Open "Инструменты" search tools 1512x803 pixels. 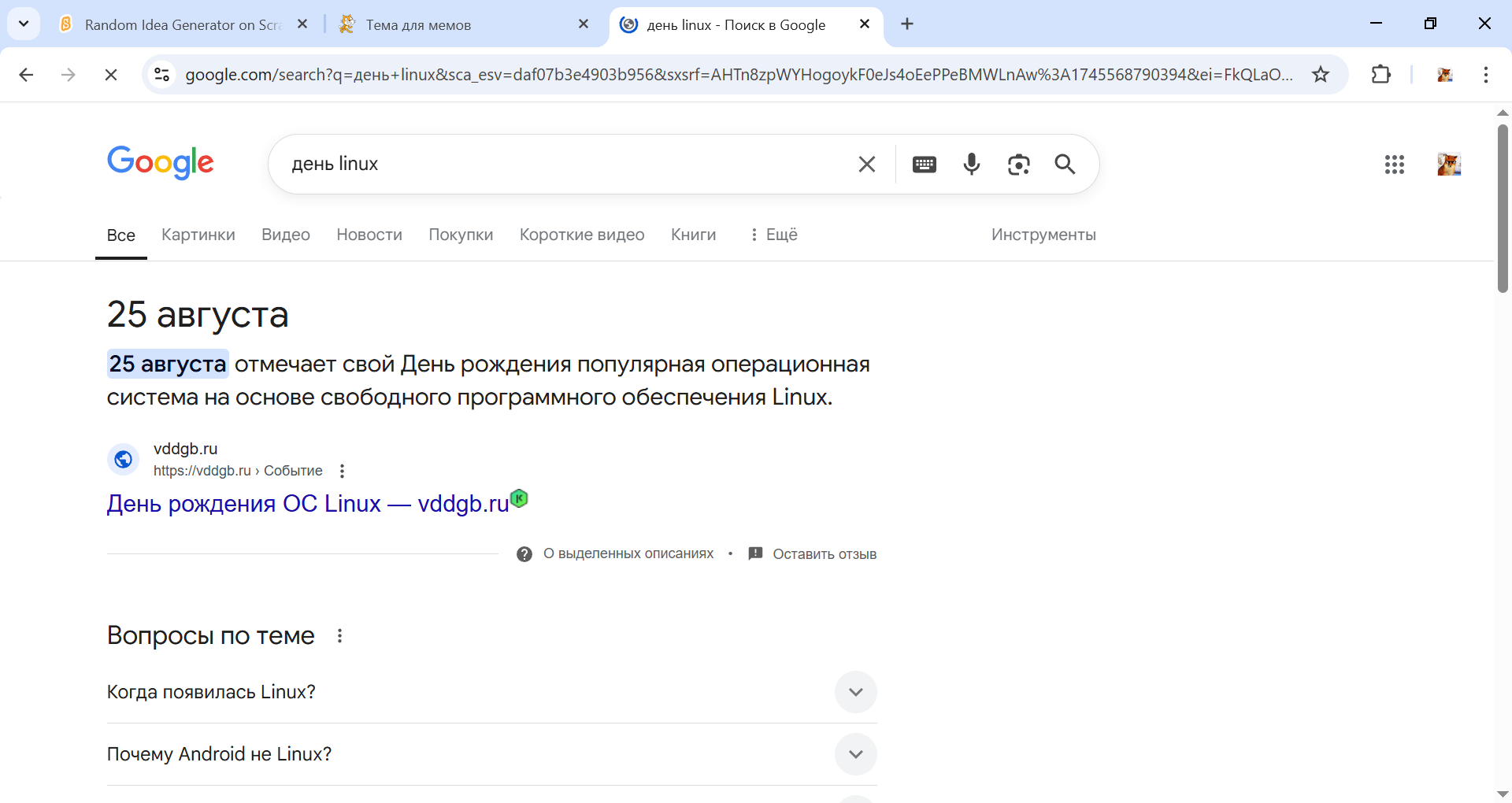[x=1043, y=235]
